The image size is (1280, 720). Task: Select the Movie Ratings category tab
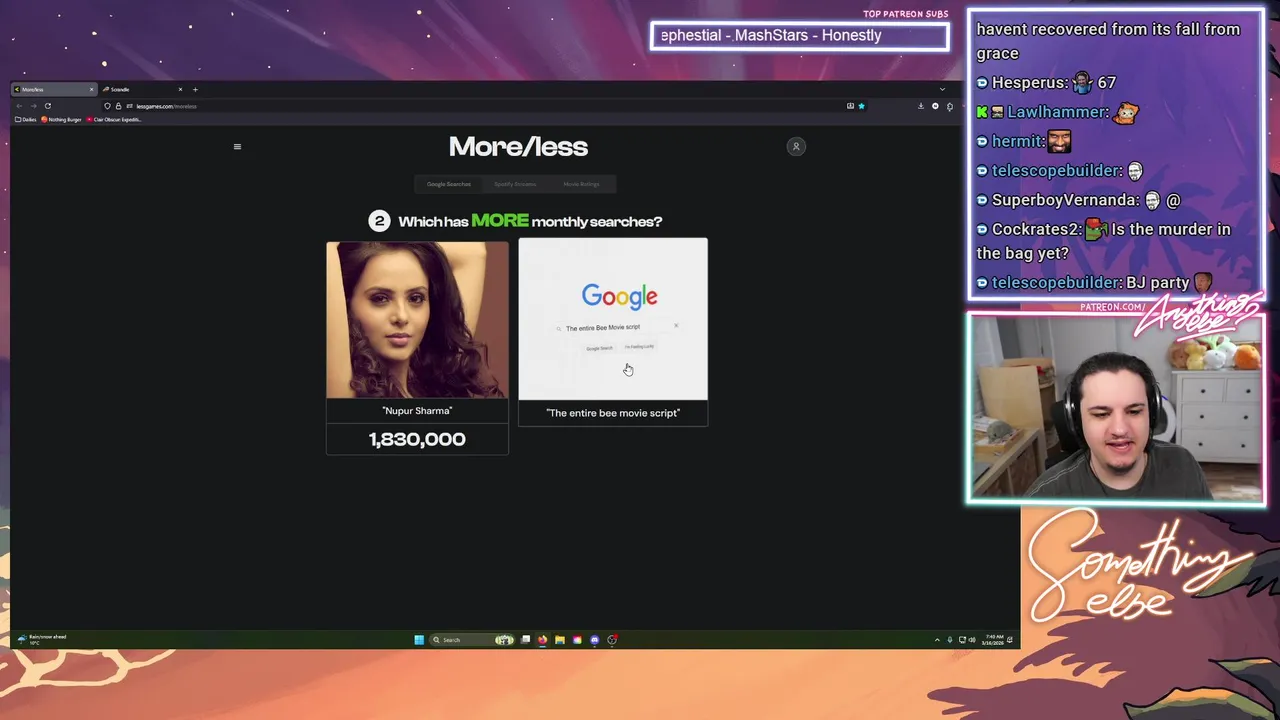(x=581, y=184)
